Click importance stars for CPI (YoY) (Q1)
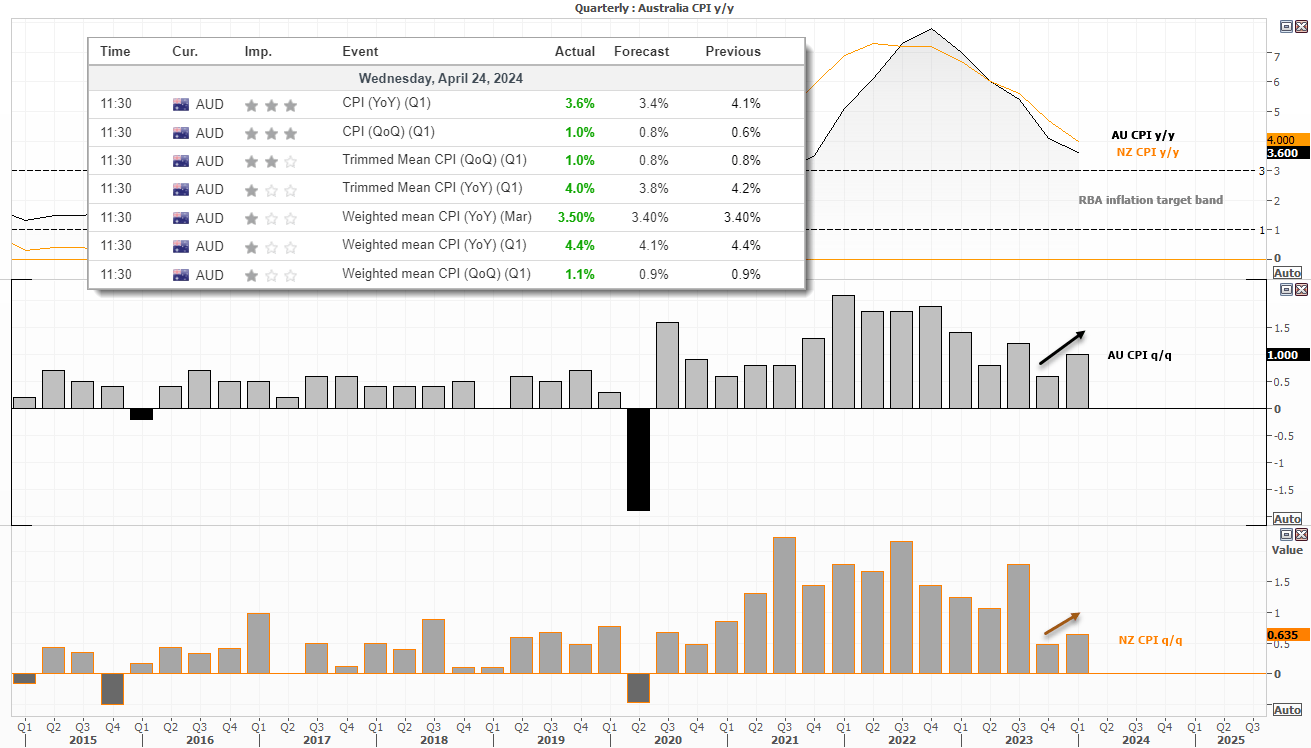Screen dimensions: 1311x748 (271, 104)
